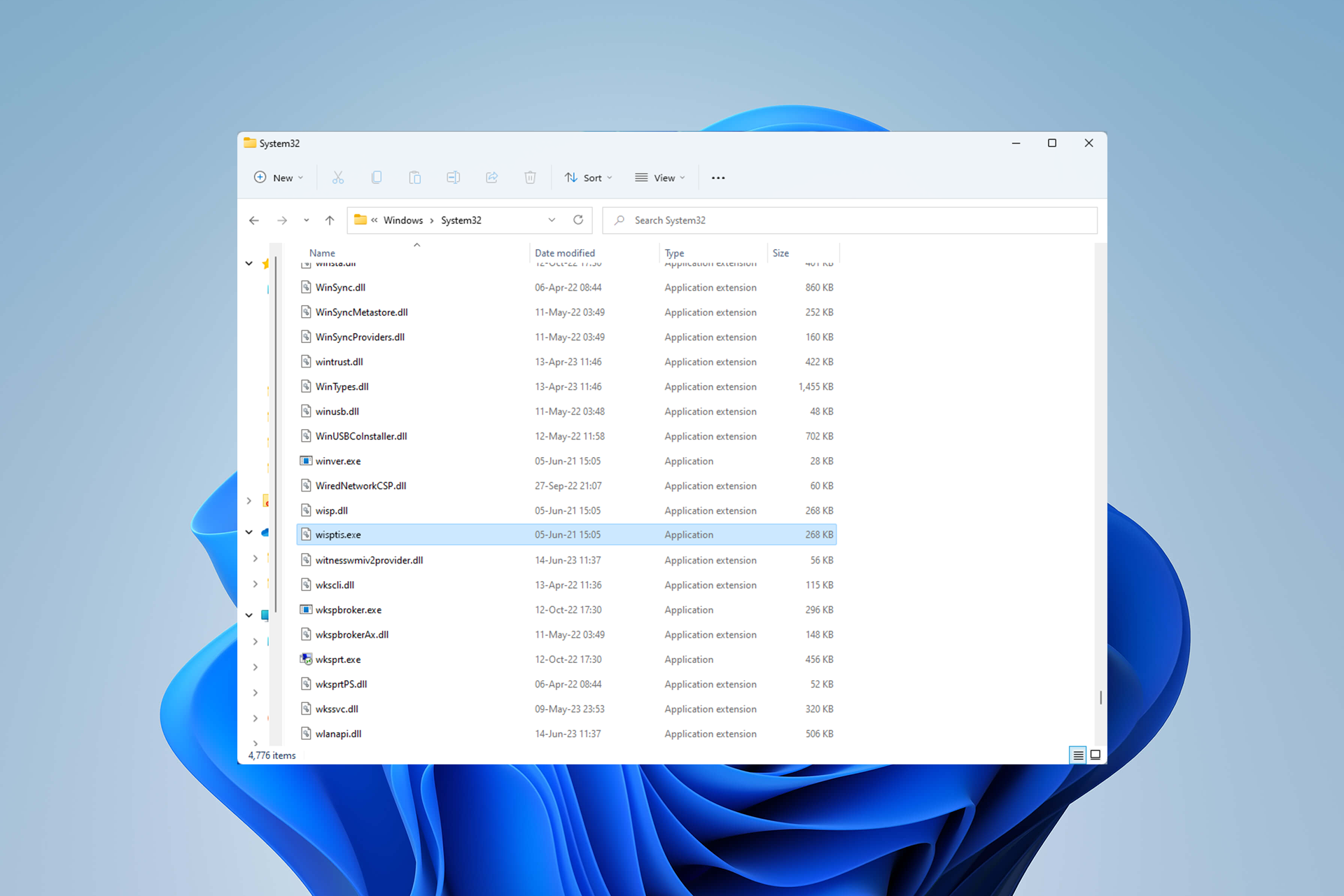Maximize the System32 window
Viewport: 1344px width, 896px height.
tap(1051, 143)
